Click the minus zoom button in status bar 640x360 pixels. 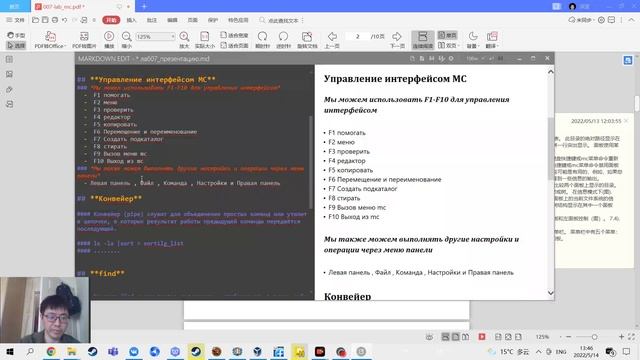[569, 337]
